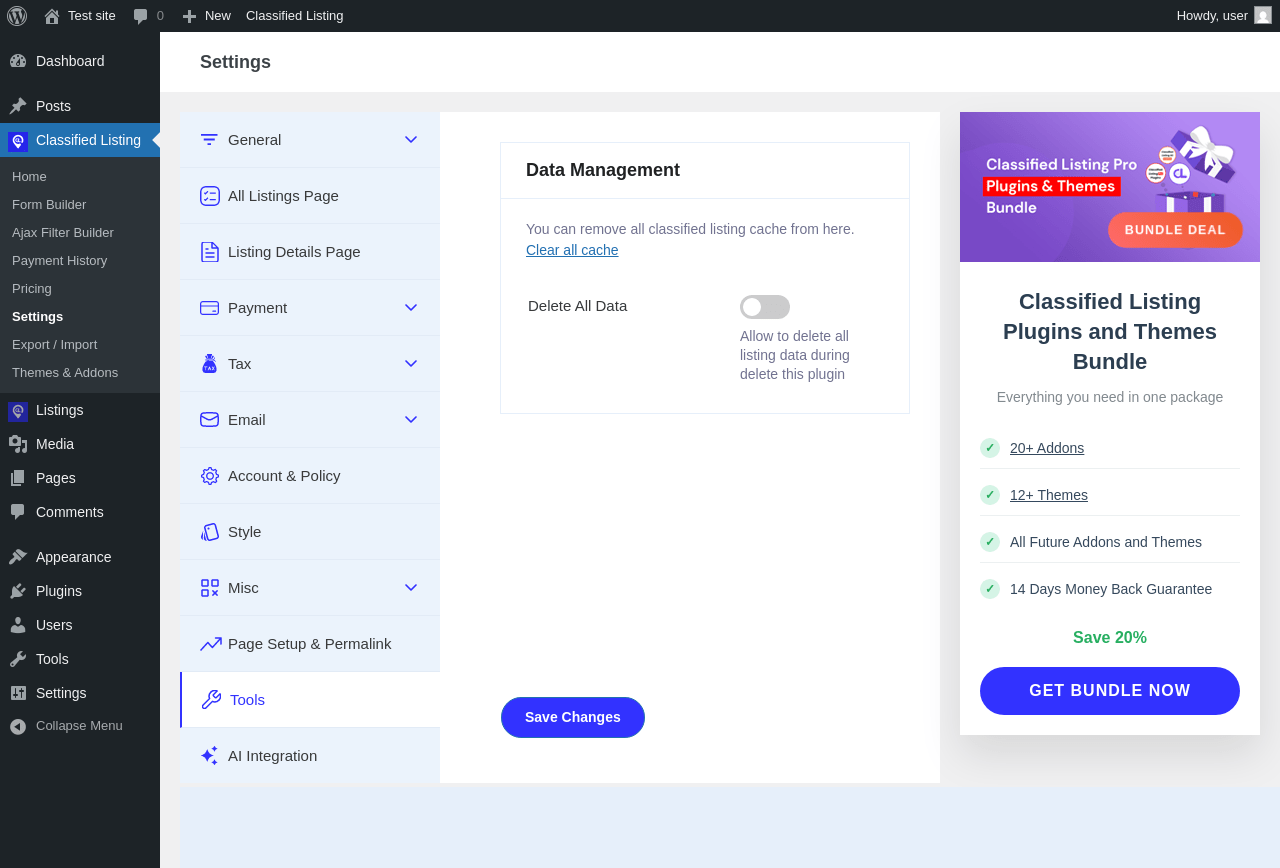1280x868 pixels.
Task: Click the 'Delete All Data' label text
Action: 578,306
